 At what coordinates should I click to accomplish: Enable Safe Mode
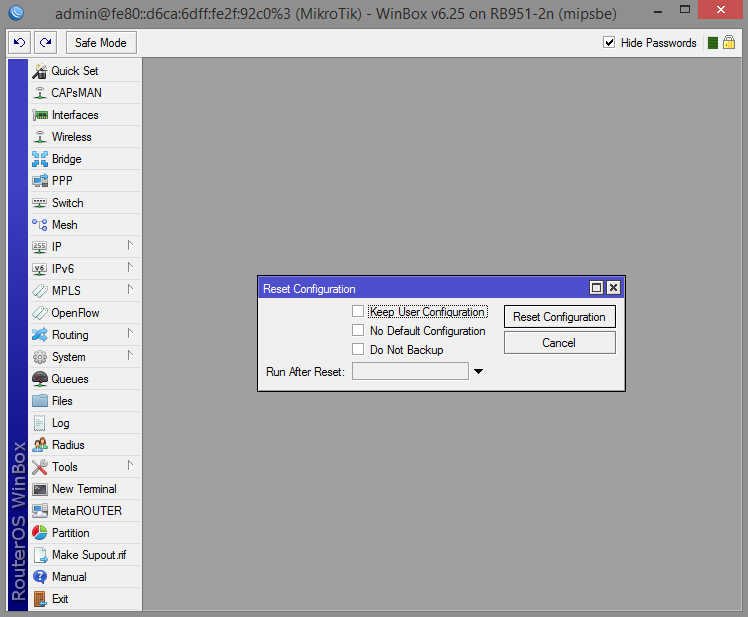[101, 43]
